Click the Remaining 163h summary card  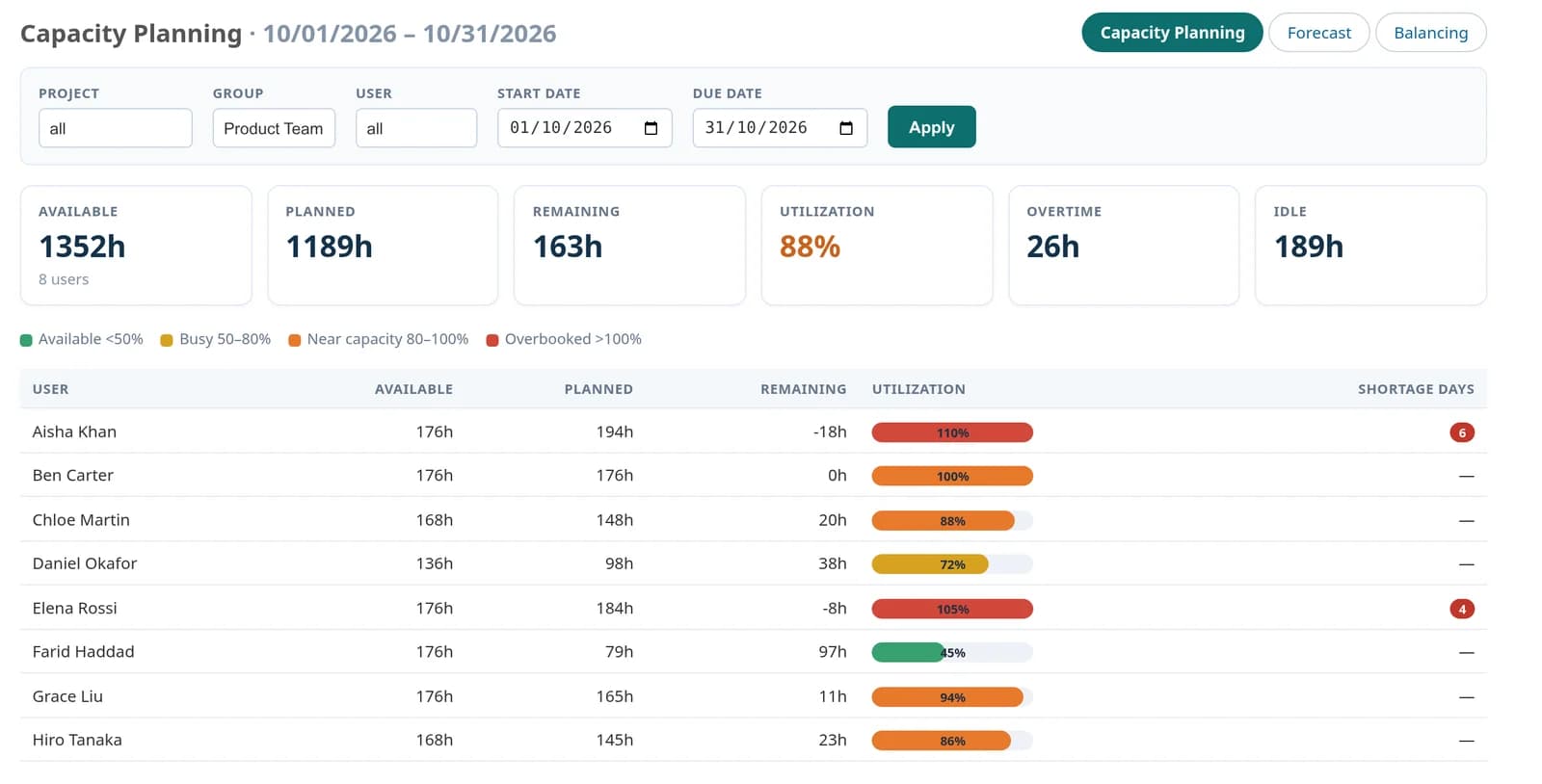point(629,246)
